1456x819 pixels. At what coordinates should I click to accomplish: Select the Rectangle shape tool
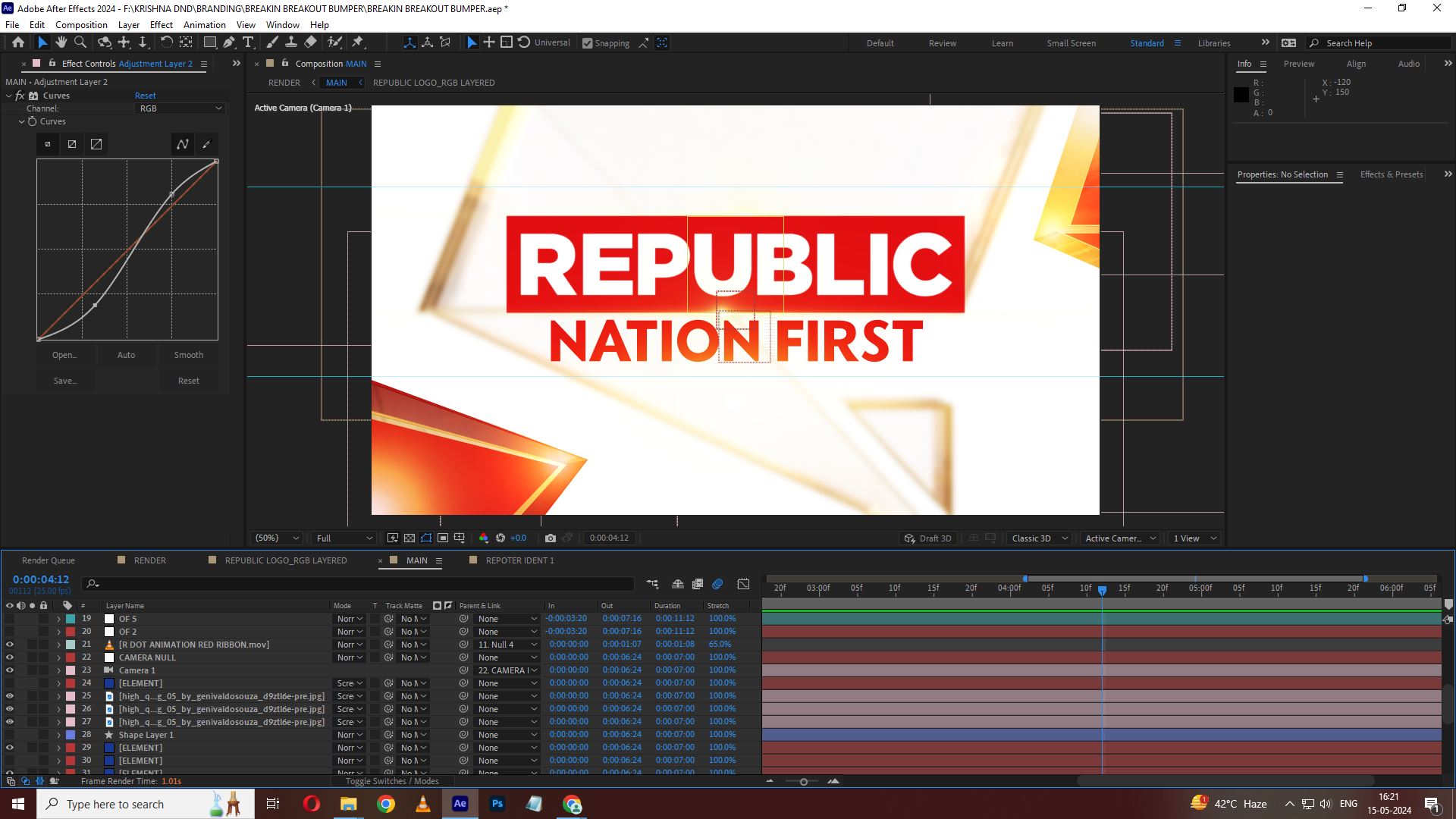210,42
